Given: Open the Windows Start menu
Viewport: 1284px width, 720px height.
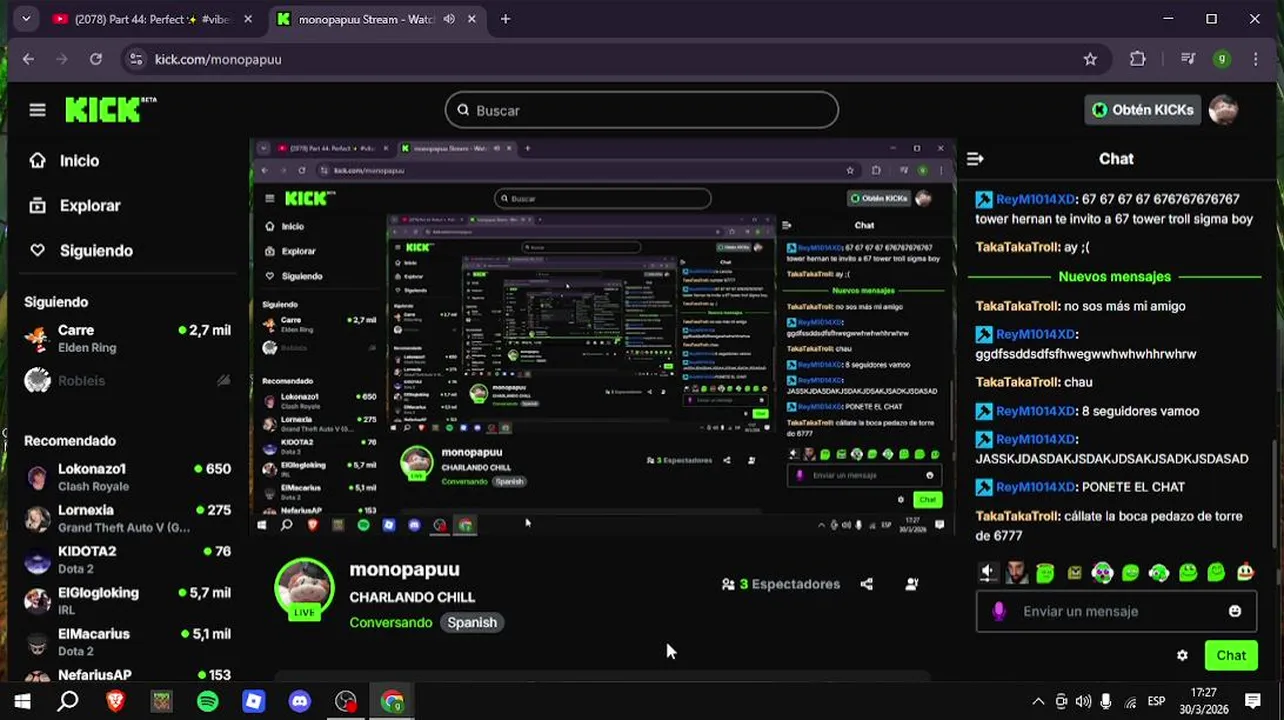Looking at the screenshot, I should pos(22,702).
